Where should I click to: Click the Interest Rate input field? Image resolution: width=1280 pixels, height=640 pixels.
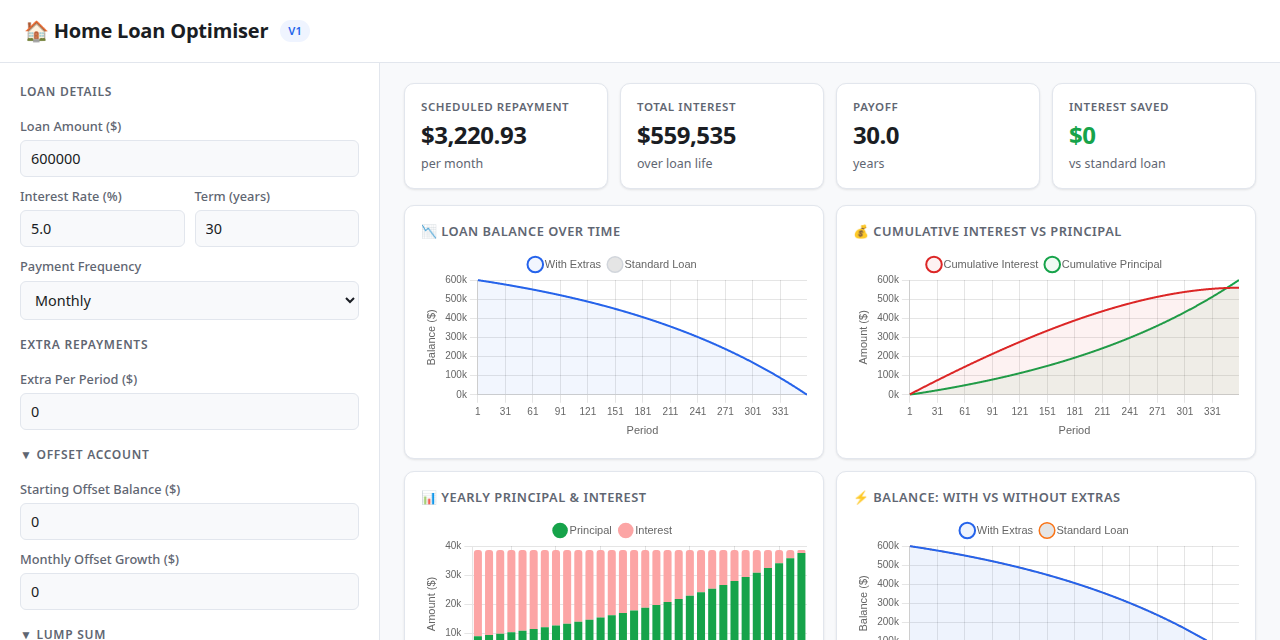point(102,229)
